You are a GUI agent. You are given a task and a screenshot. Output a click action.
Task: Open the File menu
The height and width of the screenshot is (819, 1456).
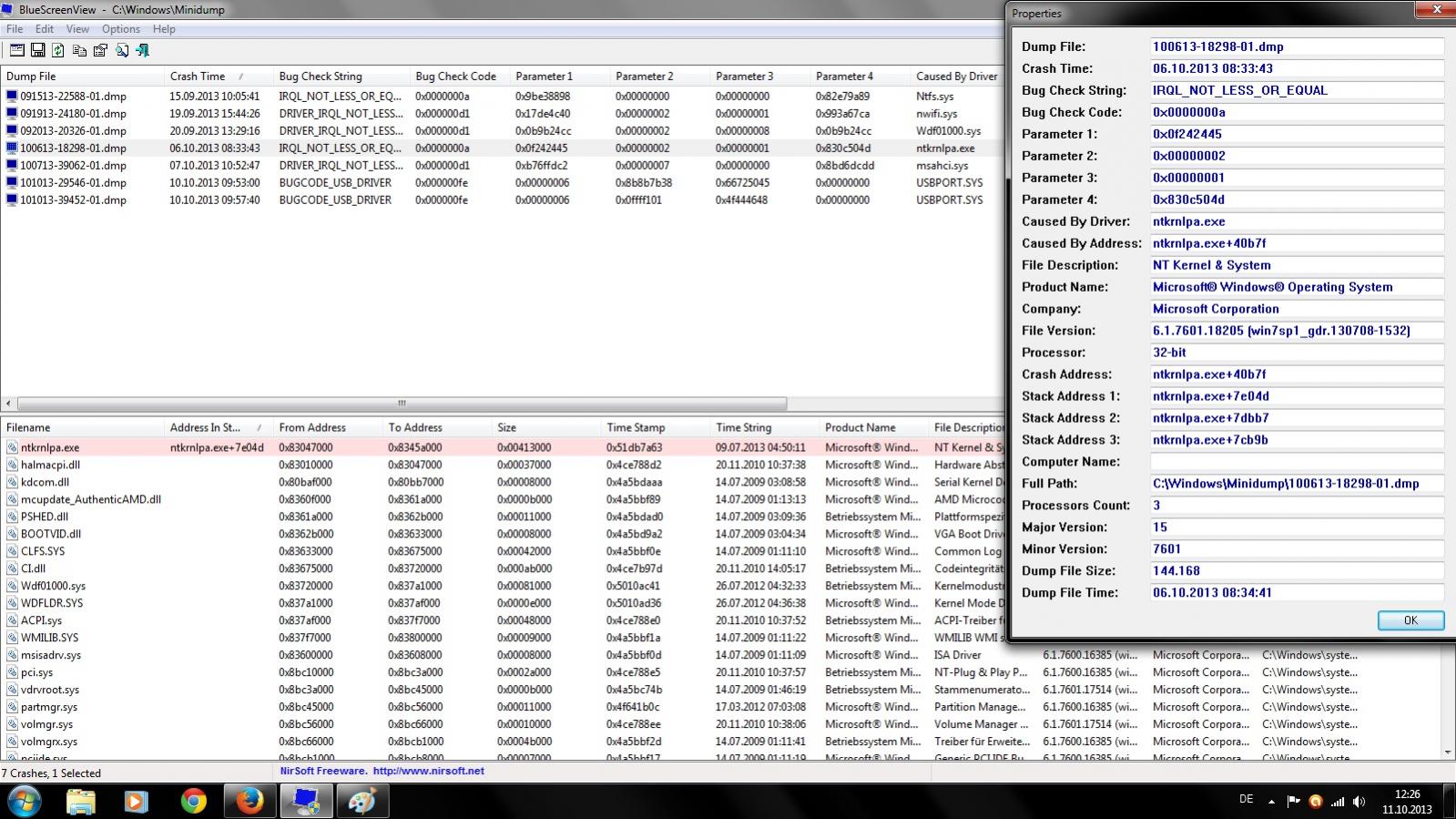[x=15, y=29]
